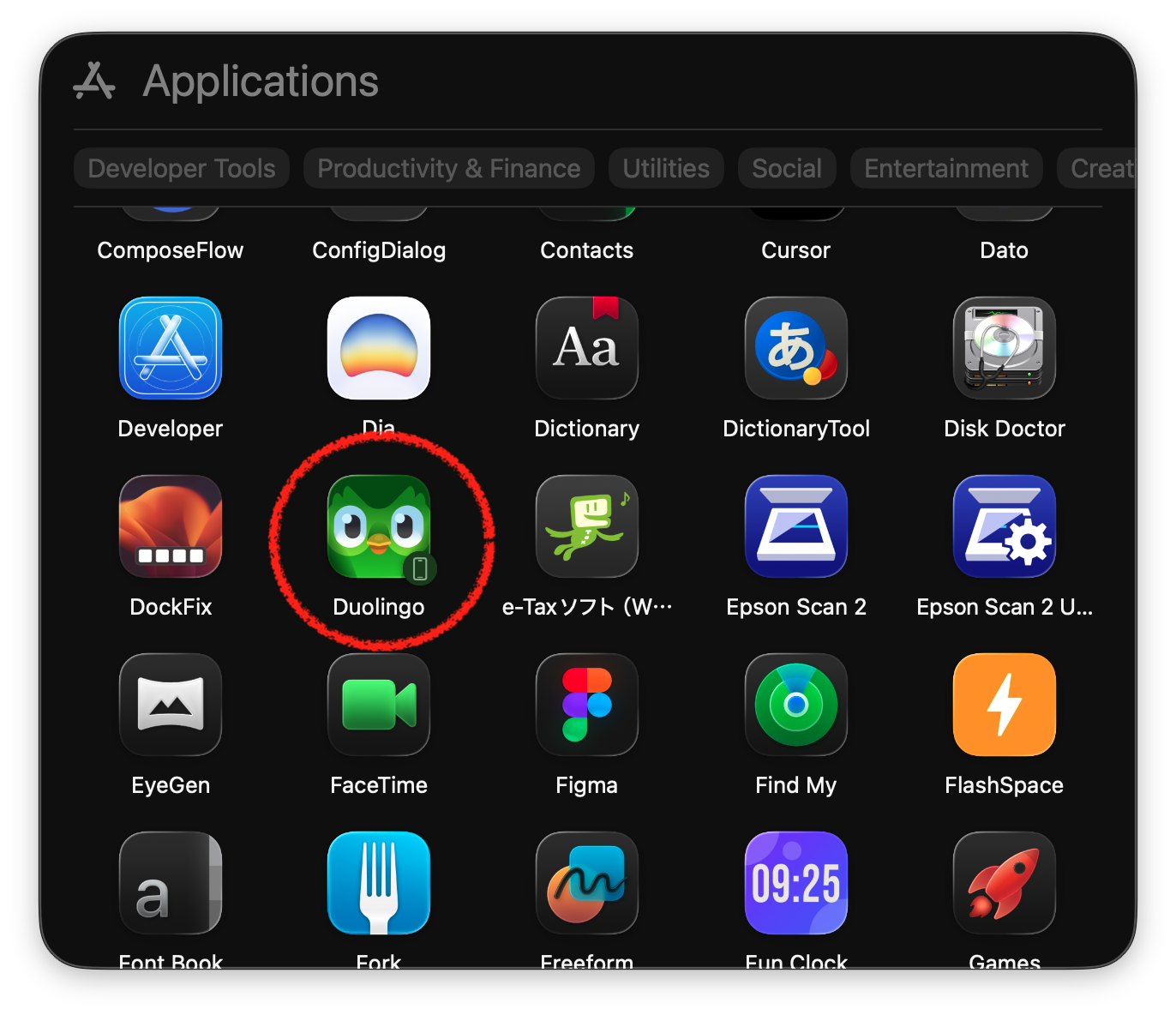Launch the Disk Doctor icon
This screenshot has height=1015, width=1176.
(x=1005, y=348)
